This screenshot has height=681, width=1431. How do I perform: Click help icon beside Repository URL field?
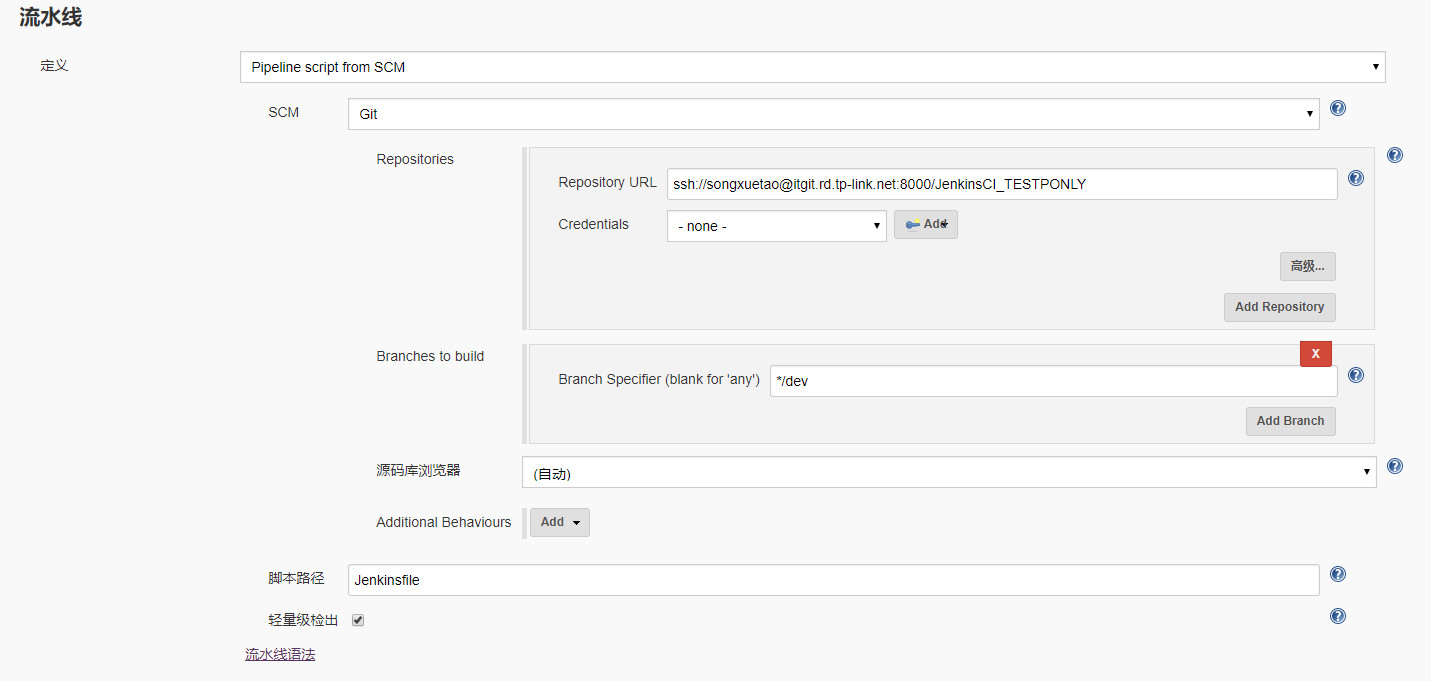pyautogui.click(x=1356, y=178)
